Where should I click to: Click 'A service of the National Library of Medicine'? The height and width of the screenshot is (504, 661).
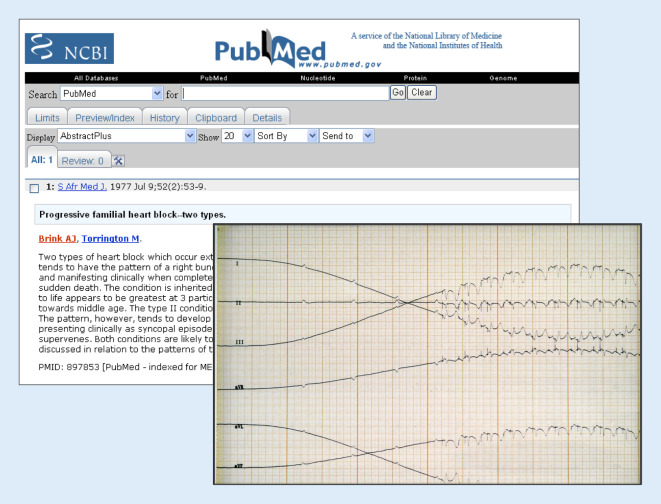point(426,36)
